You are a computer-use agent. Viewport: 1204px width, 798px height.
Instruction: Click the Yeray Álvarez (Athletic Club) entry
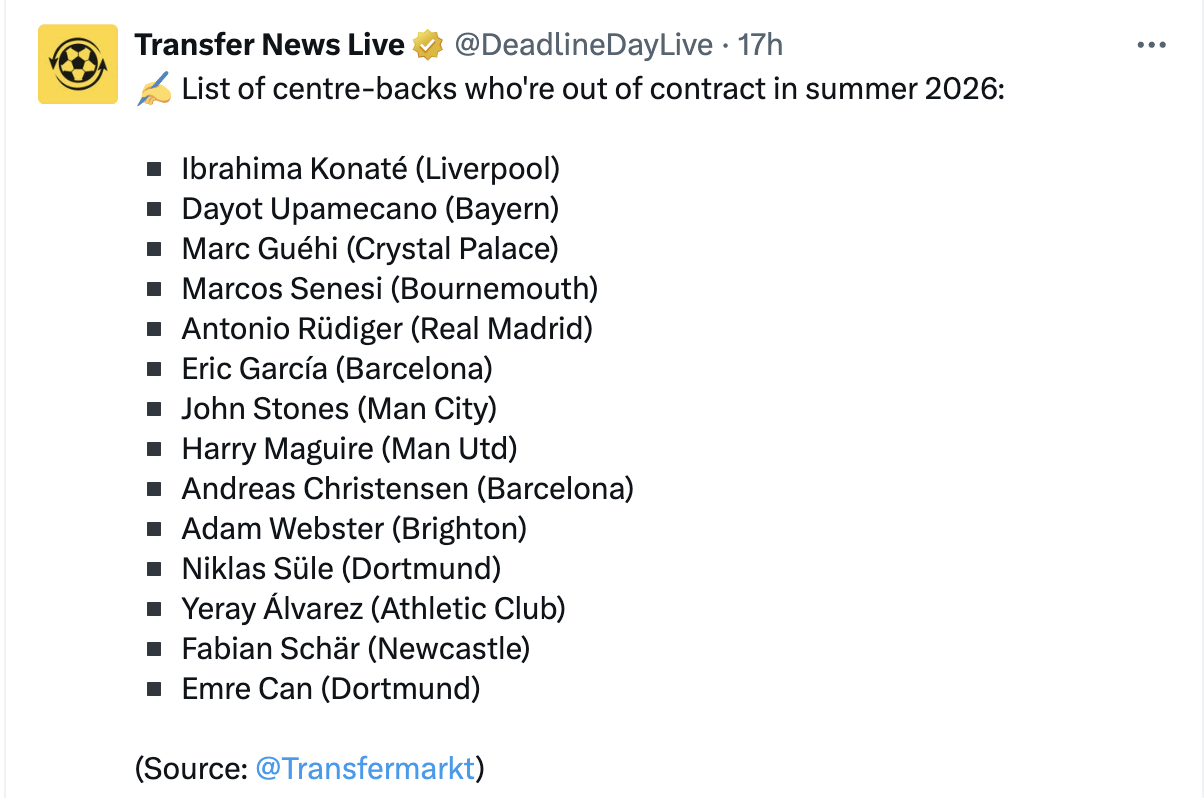point(373,609)
